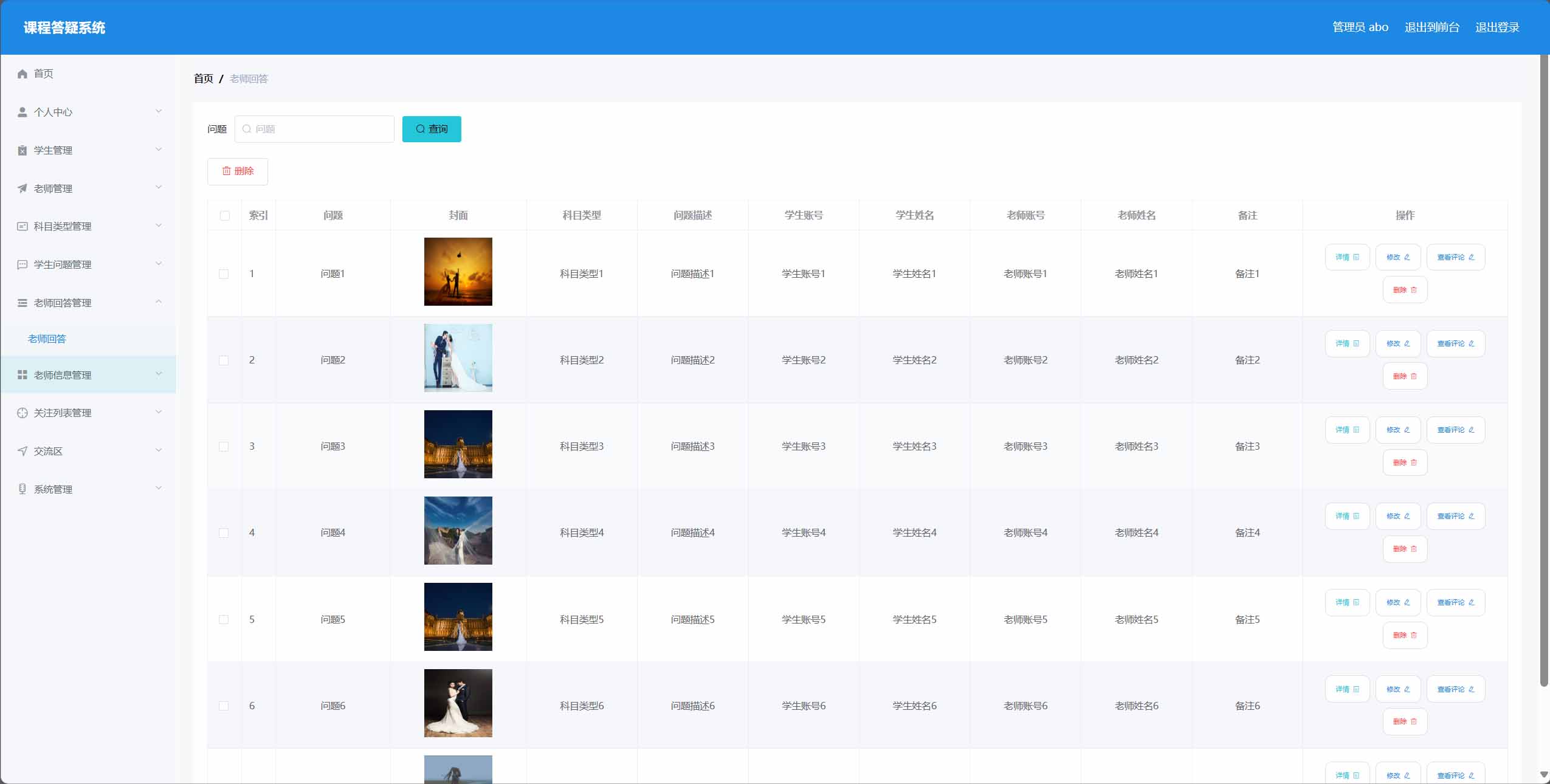The width and height of the screenshot is (1550, 784).
Task: Check the checkbox for row 问题6
Action: (x=224, y=706)
